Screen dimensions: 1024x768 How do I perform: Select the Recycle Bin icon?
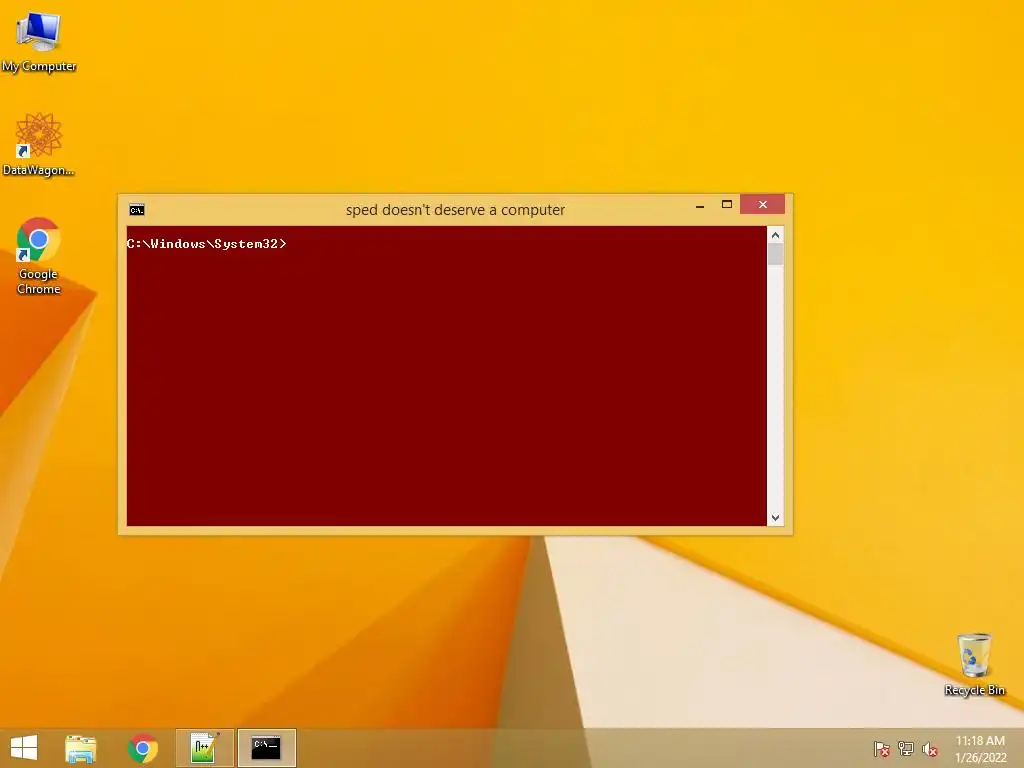click(974, 664)
